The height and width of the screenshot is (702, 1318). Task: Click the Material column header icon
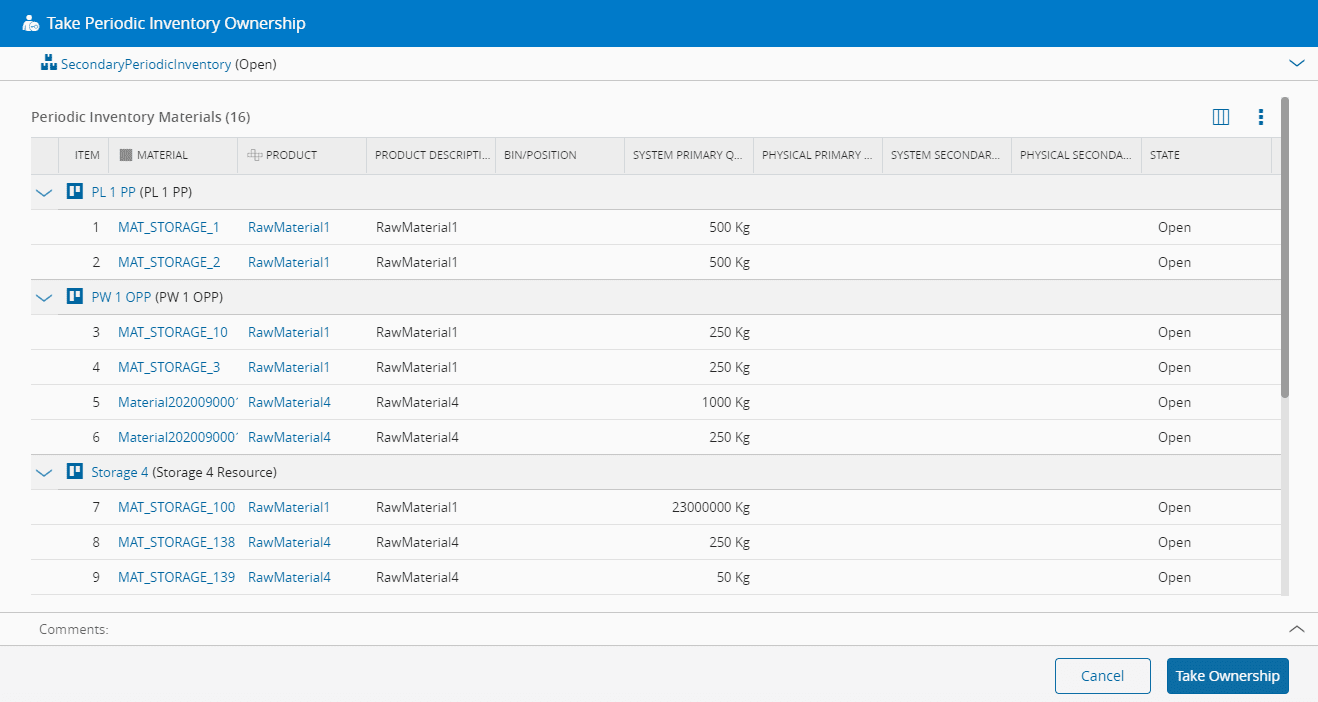125,155
